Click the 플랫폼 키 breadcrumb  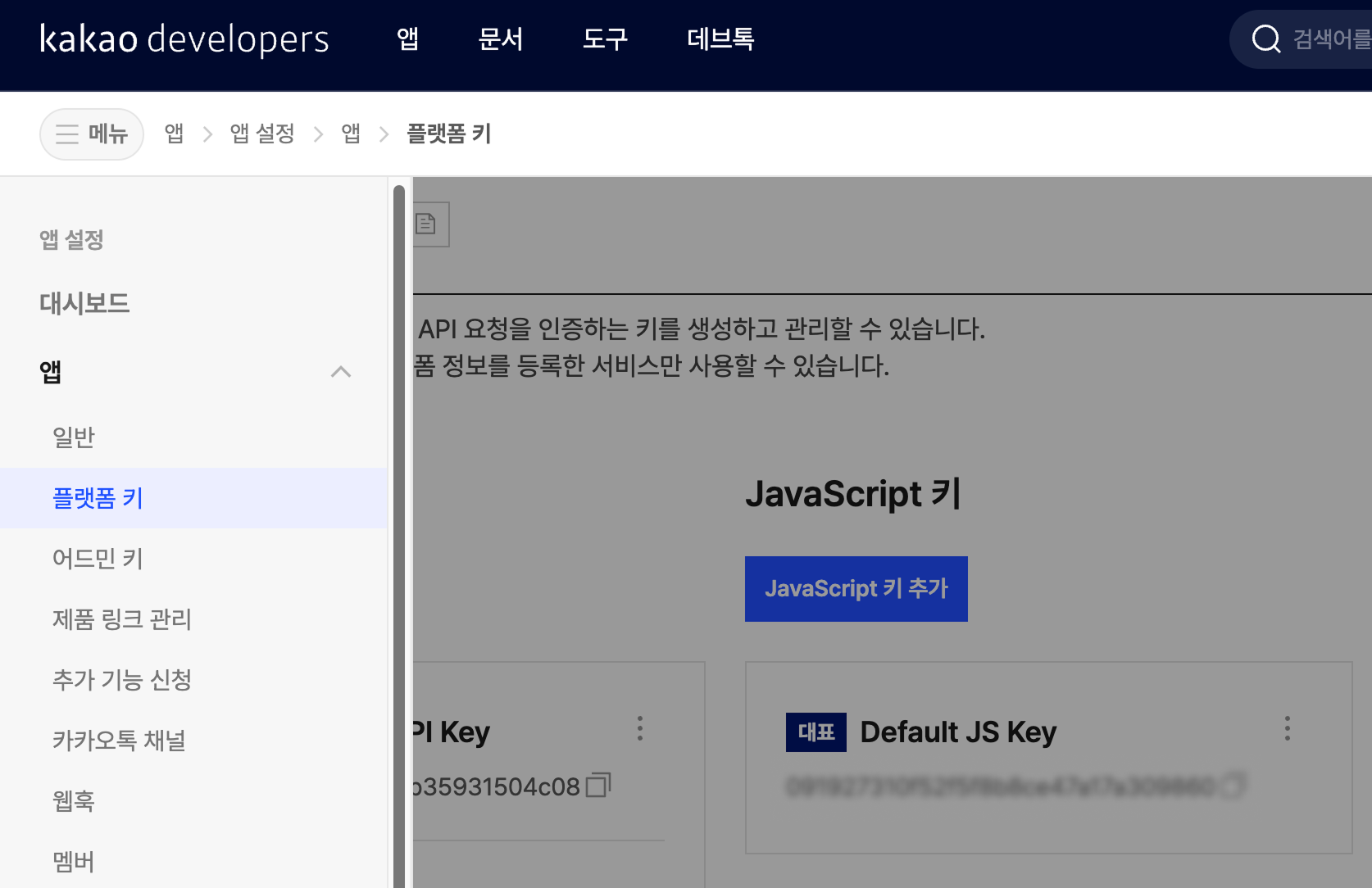pyautogui.click(x=449, y=134)
